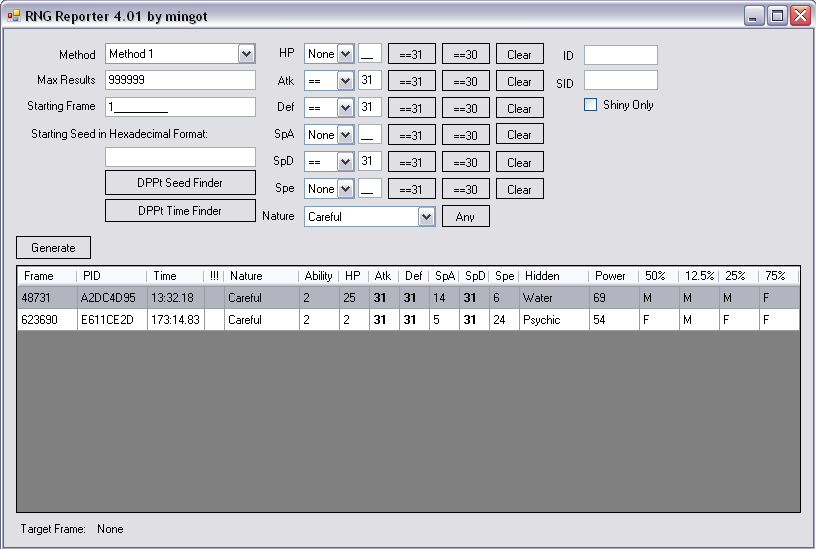Image resolution: width=816 pixels, height=549 pixels.
Task: Click the Hidden power cell Water
Action: [554, 298]
